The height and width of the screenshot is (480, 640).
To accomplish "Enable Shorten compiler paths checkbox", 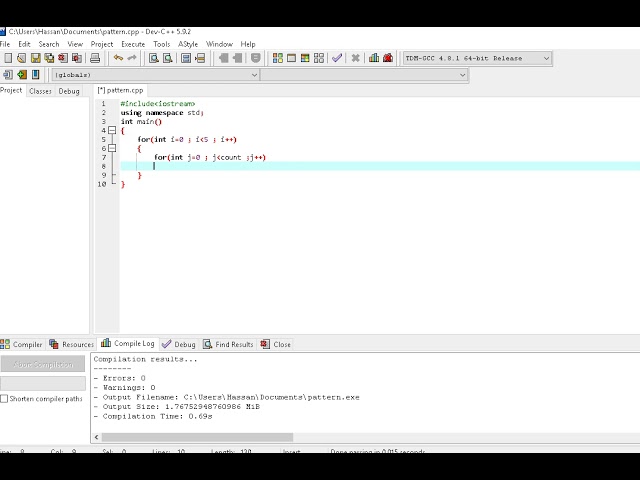I will point(4,399).
